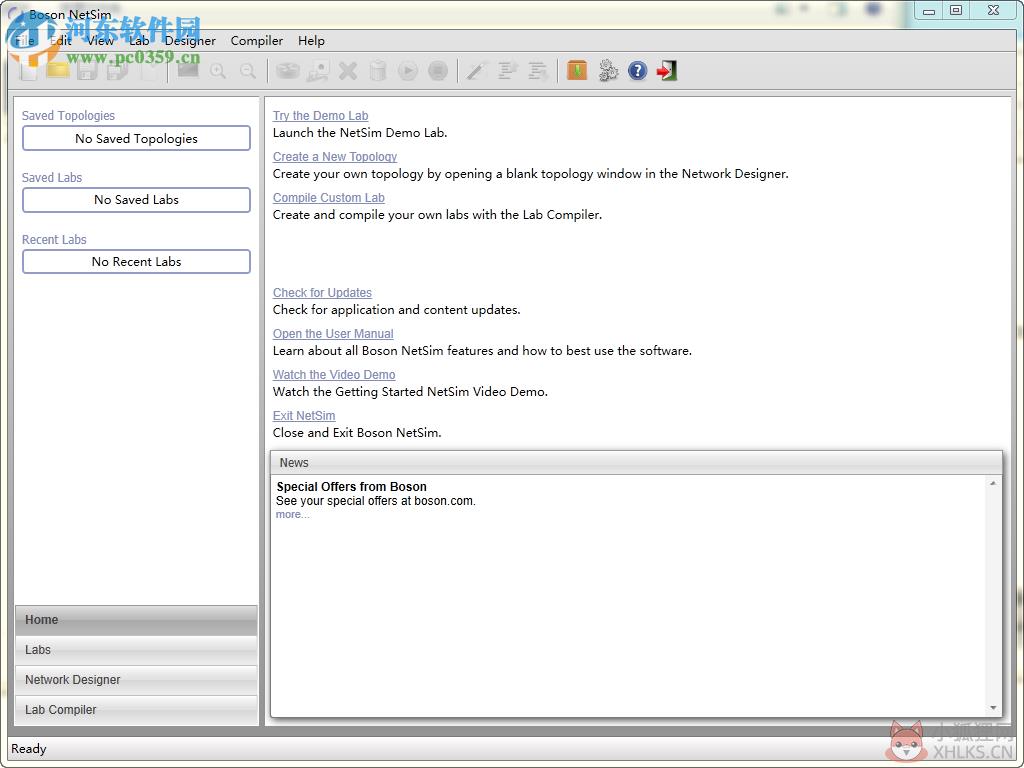Viewport: 1024px width, 768px height.
Task: Maximize the Boson NetSim window
Action: click(x=955, y=10)
